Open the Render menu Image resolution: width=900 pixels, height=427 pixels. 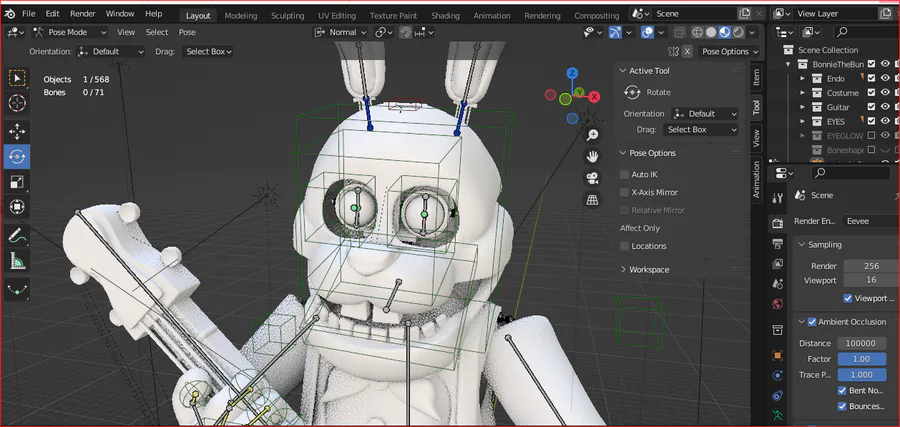click(83, 14)
